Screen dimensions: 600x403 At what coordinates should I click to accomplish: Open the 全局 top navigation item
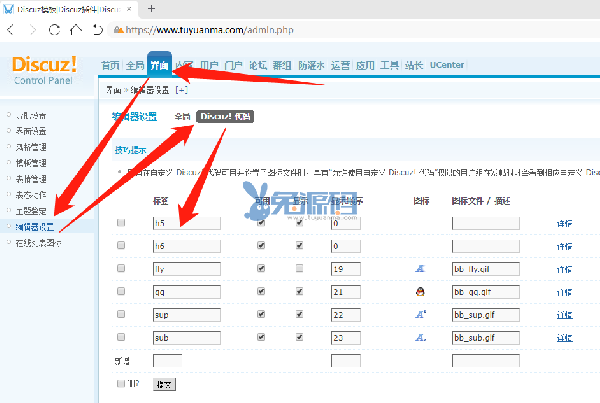click(x=135, y=65)
